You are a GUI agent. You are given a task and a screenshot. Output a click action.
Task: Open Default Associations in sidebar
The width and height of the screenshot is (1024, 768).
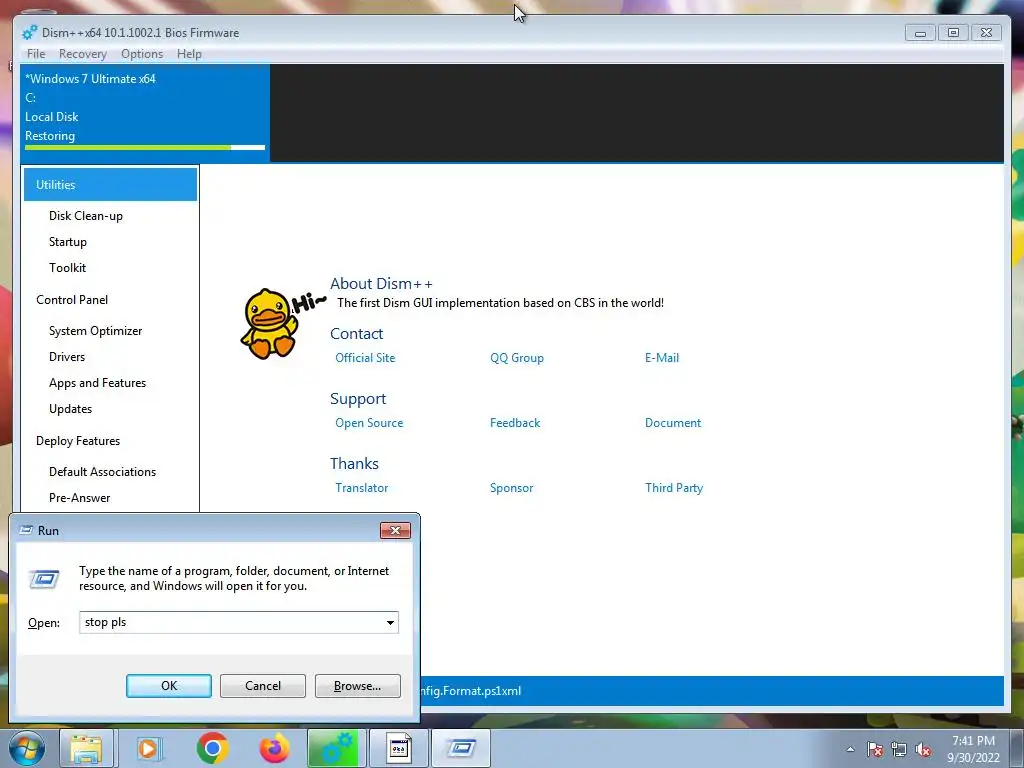tap(103, 472)
